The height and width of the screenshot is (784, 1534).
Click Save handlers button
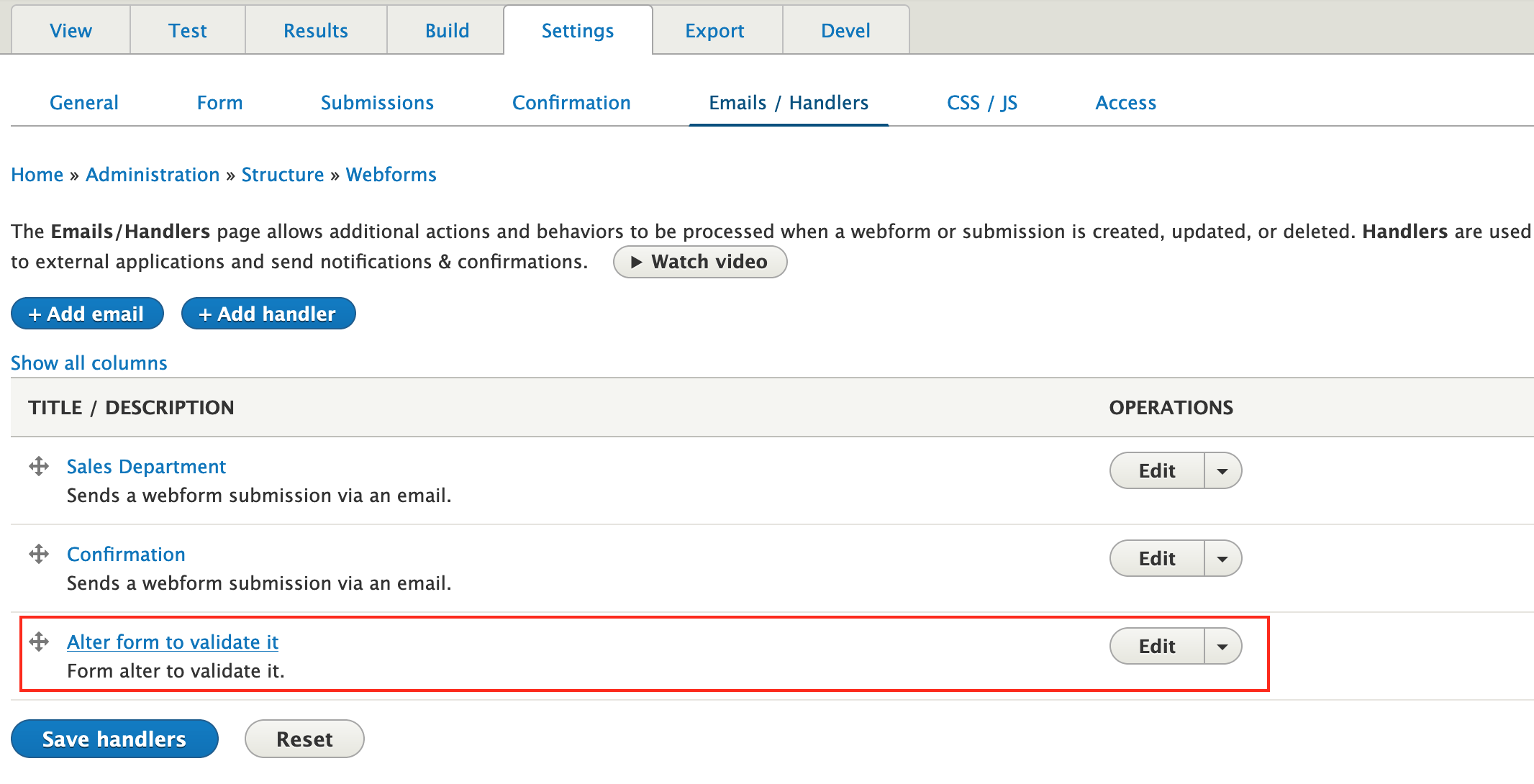point(114,739)
